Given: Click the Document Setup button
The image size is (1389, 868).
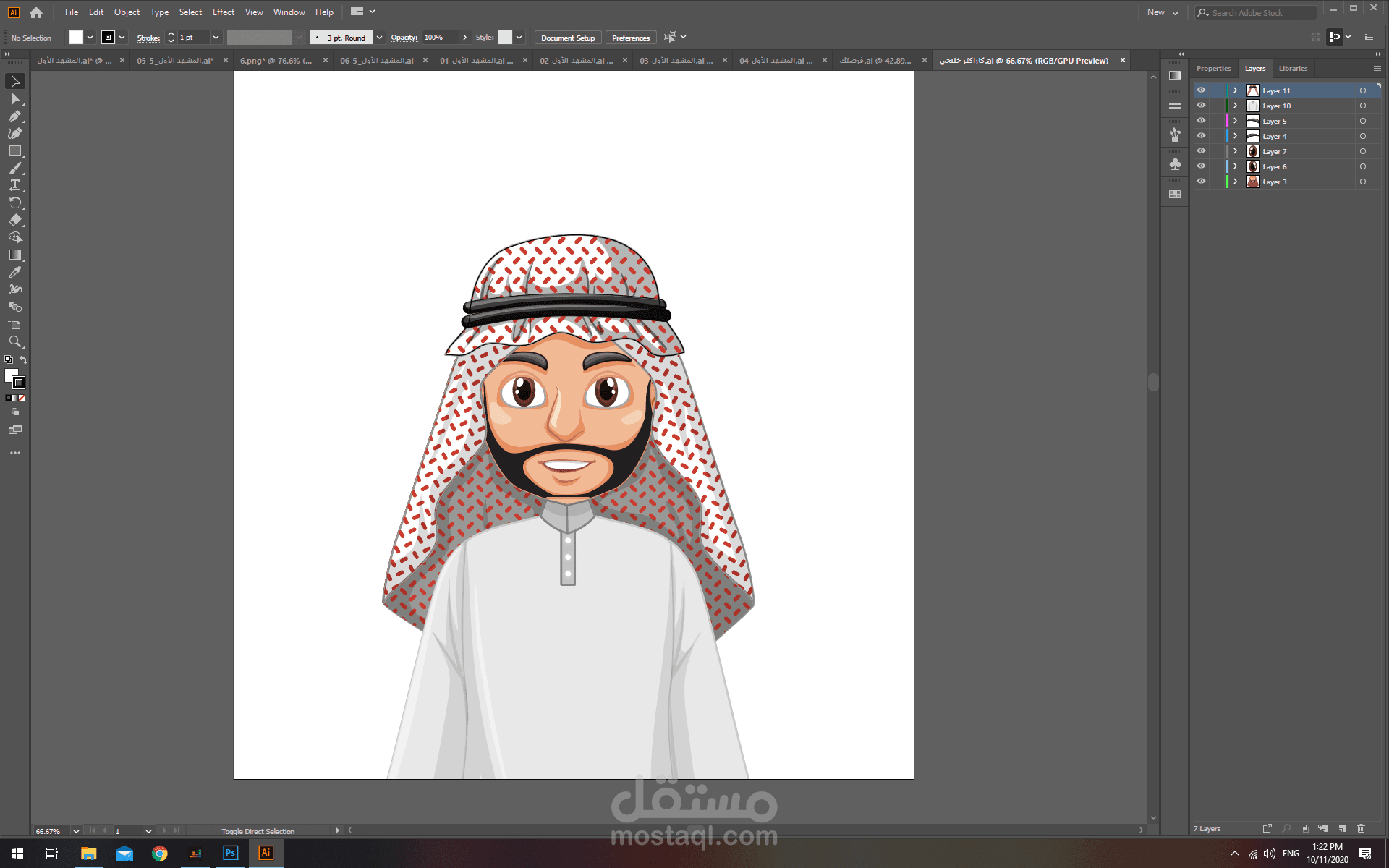Looking at the screenshot, I should click(567, 37).
